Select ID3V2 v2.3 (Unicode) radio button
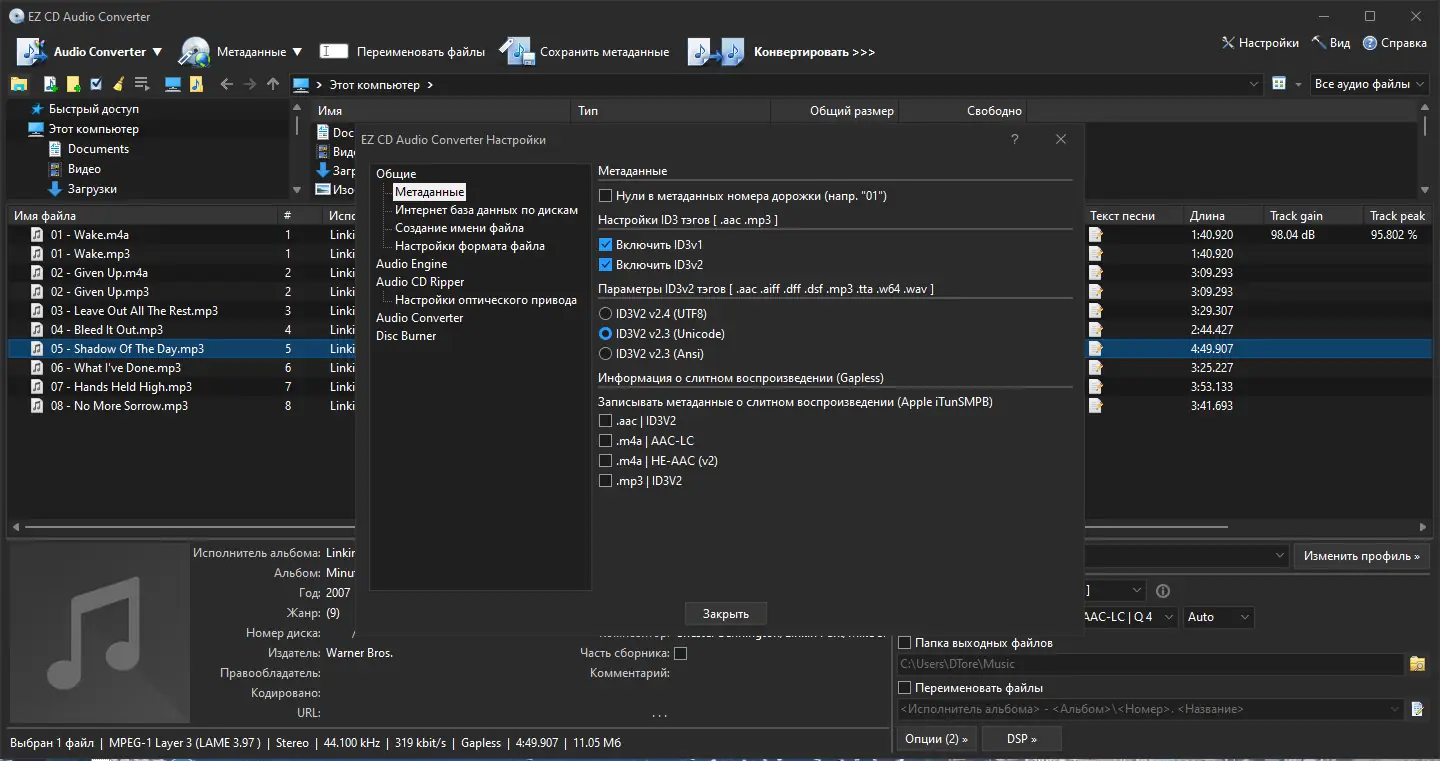The height and width of the screenshot is (761, 1440). 605,334
